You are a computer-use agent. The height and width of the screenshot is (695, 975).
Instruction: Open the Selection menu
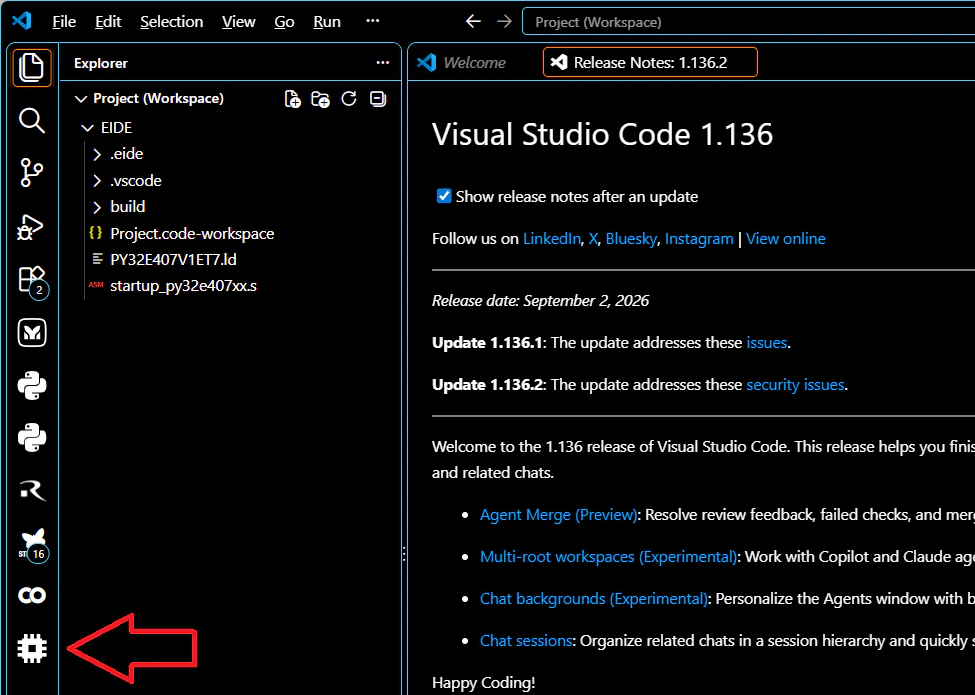172,22
